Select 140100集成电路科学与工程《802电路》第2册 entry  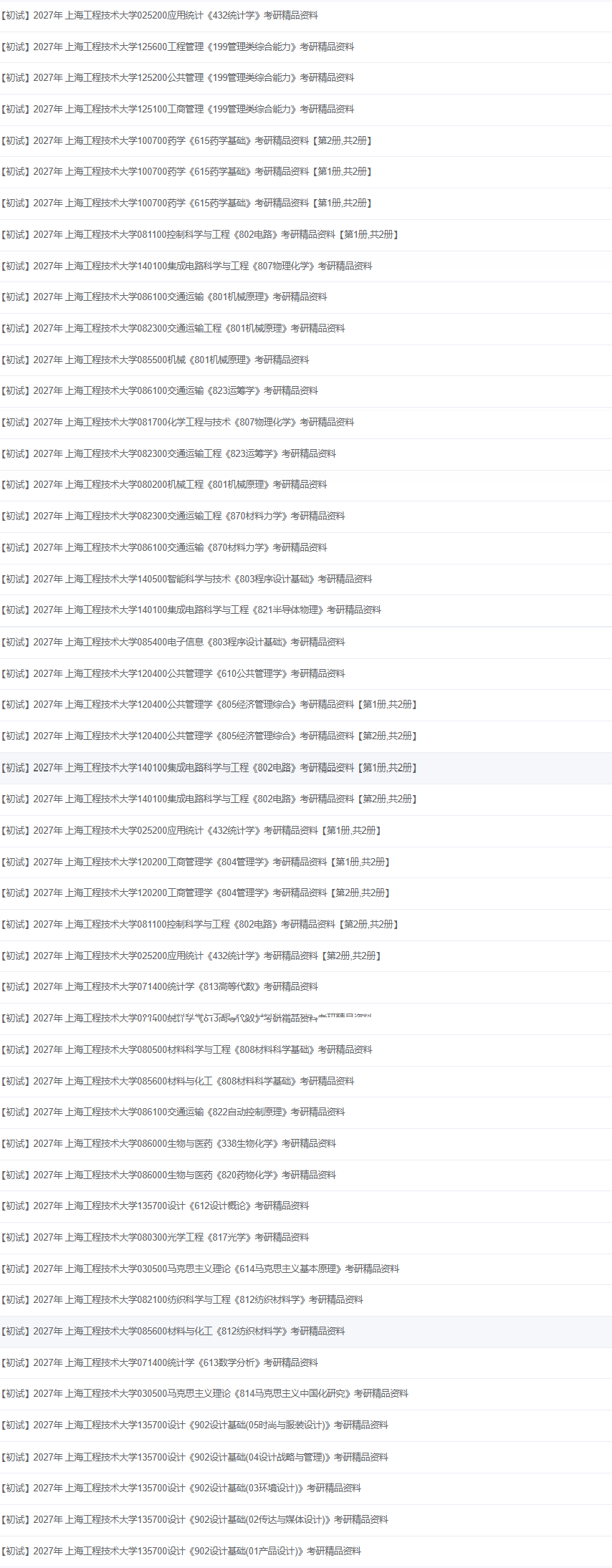[209, 799]
